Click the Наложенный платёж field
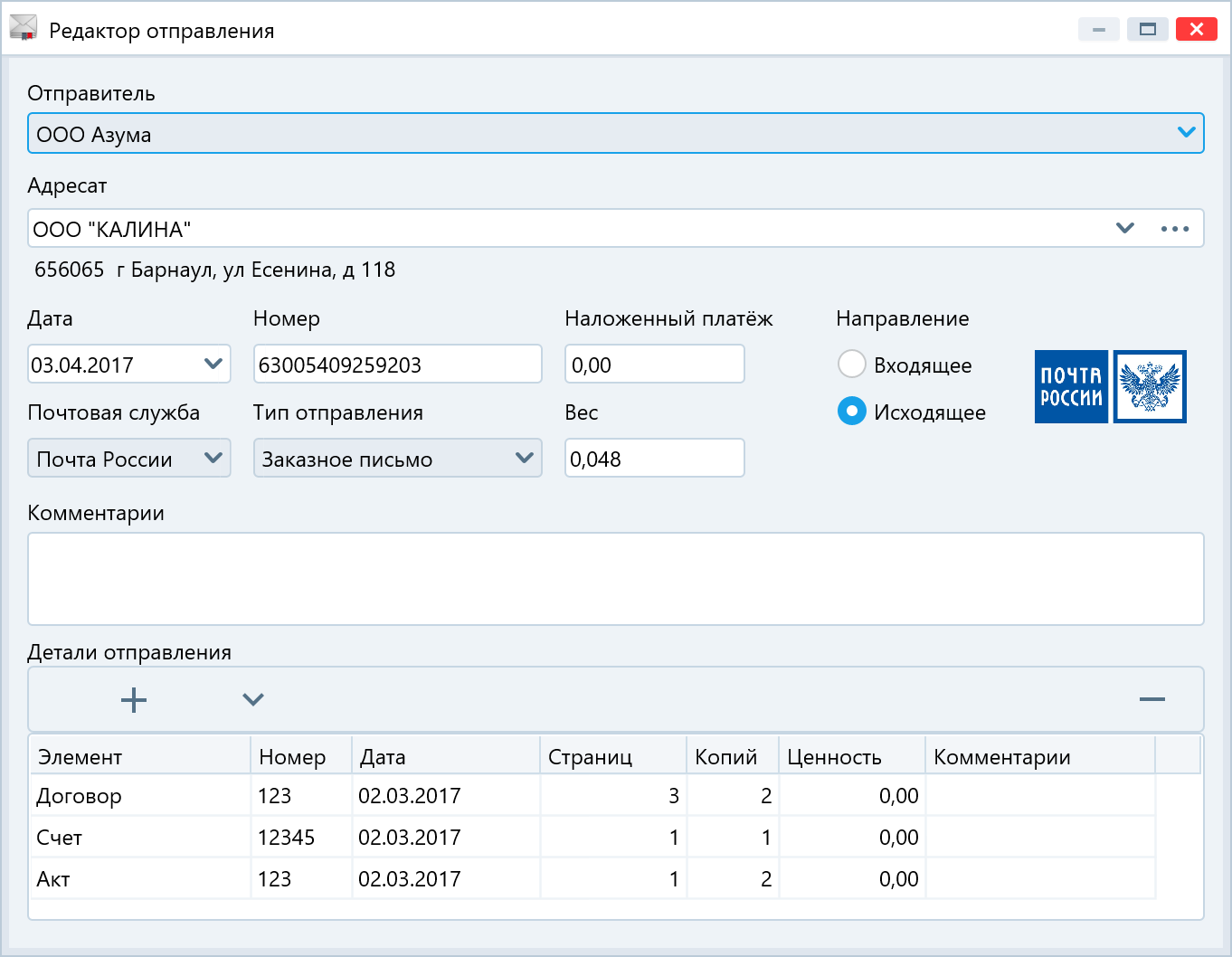The width and height of the screenshot is (1232, 957). tap(655, 364)
